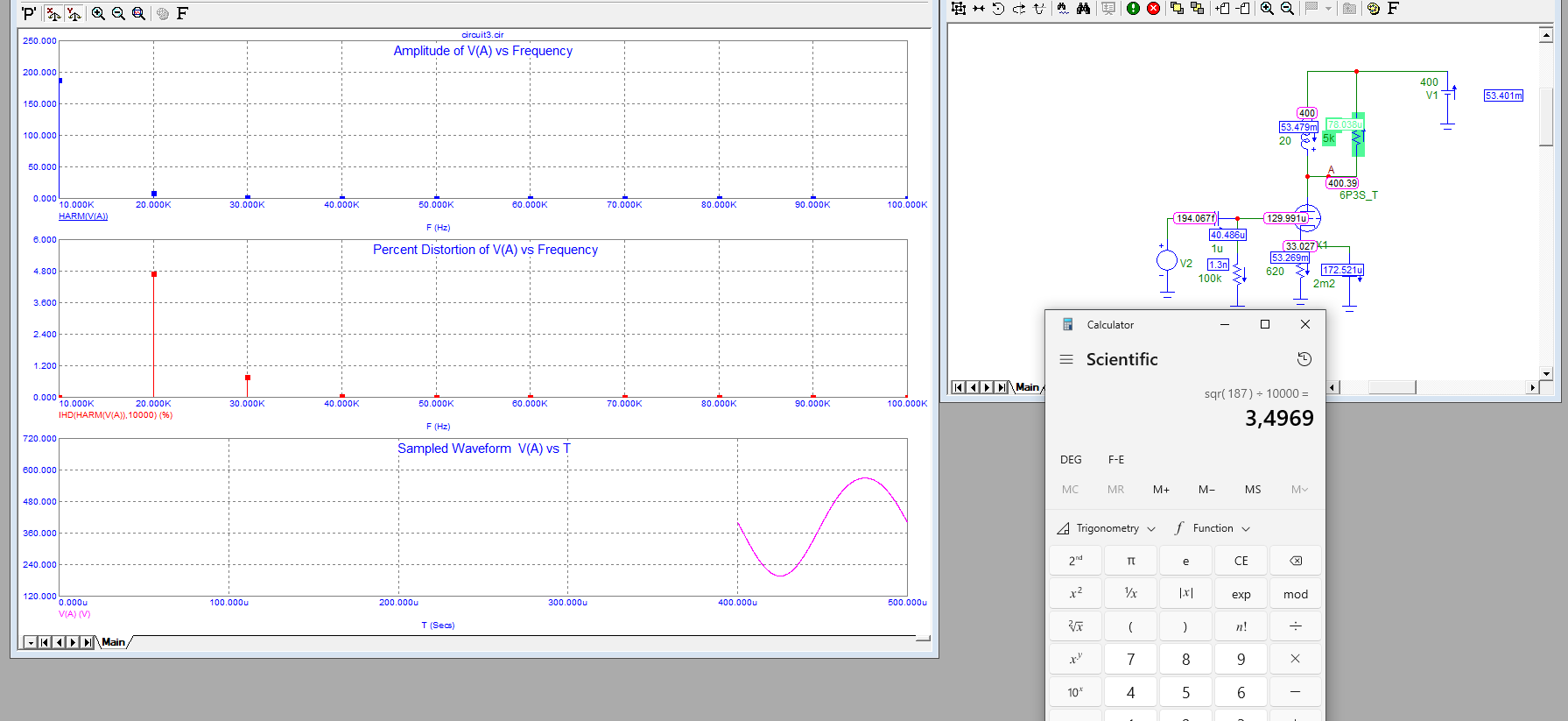This screenshot has width=1568, height=721.
Task: Toggle auto-scale Y axis in plot toolbar
Action: tap(74, 13)
